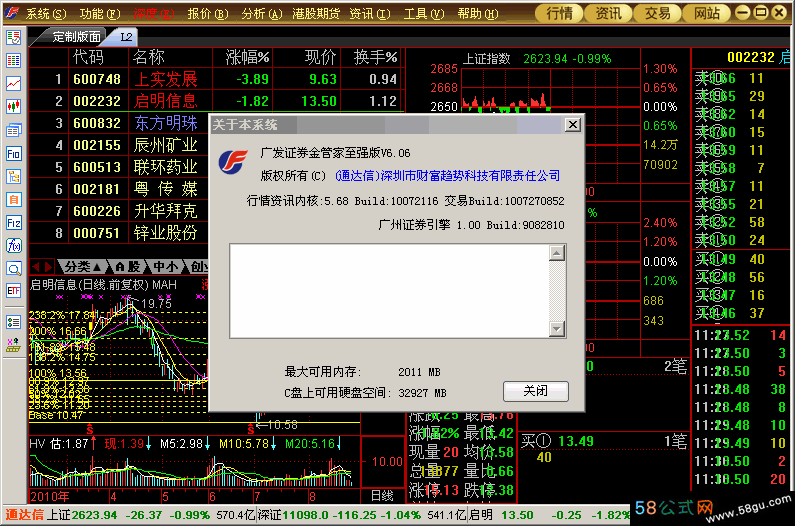
Task: Open the 港股期货 menu
Action: click(x=316, y=14)
